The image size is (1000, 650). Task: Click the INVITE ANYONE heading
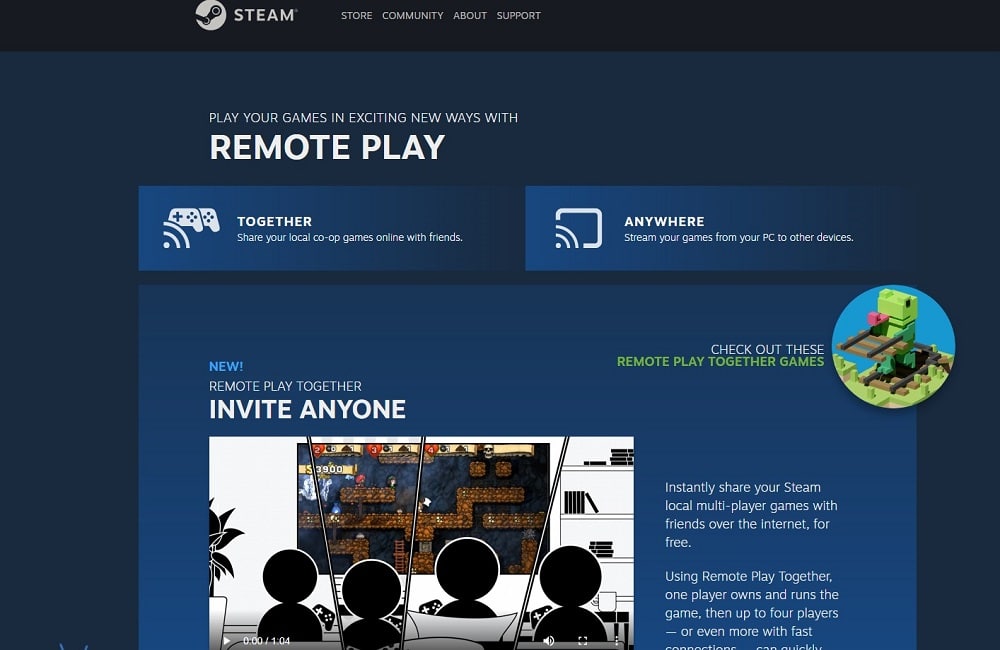coord(307,410)
